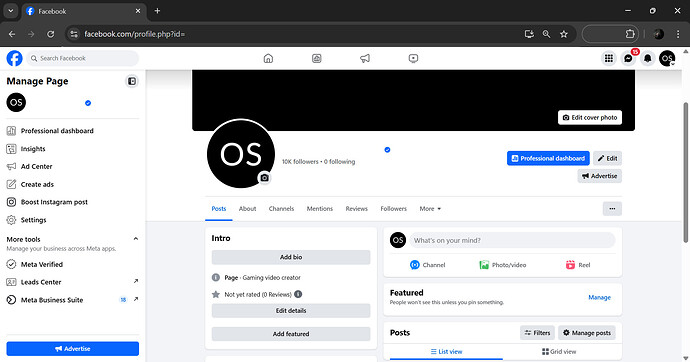Image resolution: width=690 pixels, height=362 pixels.
Task: Collapse the Manage Page sidebar
Action: pyautogui.click(x=132, y=81)
